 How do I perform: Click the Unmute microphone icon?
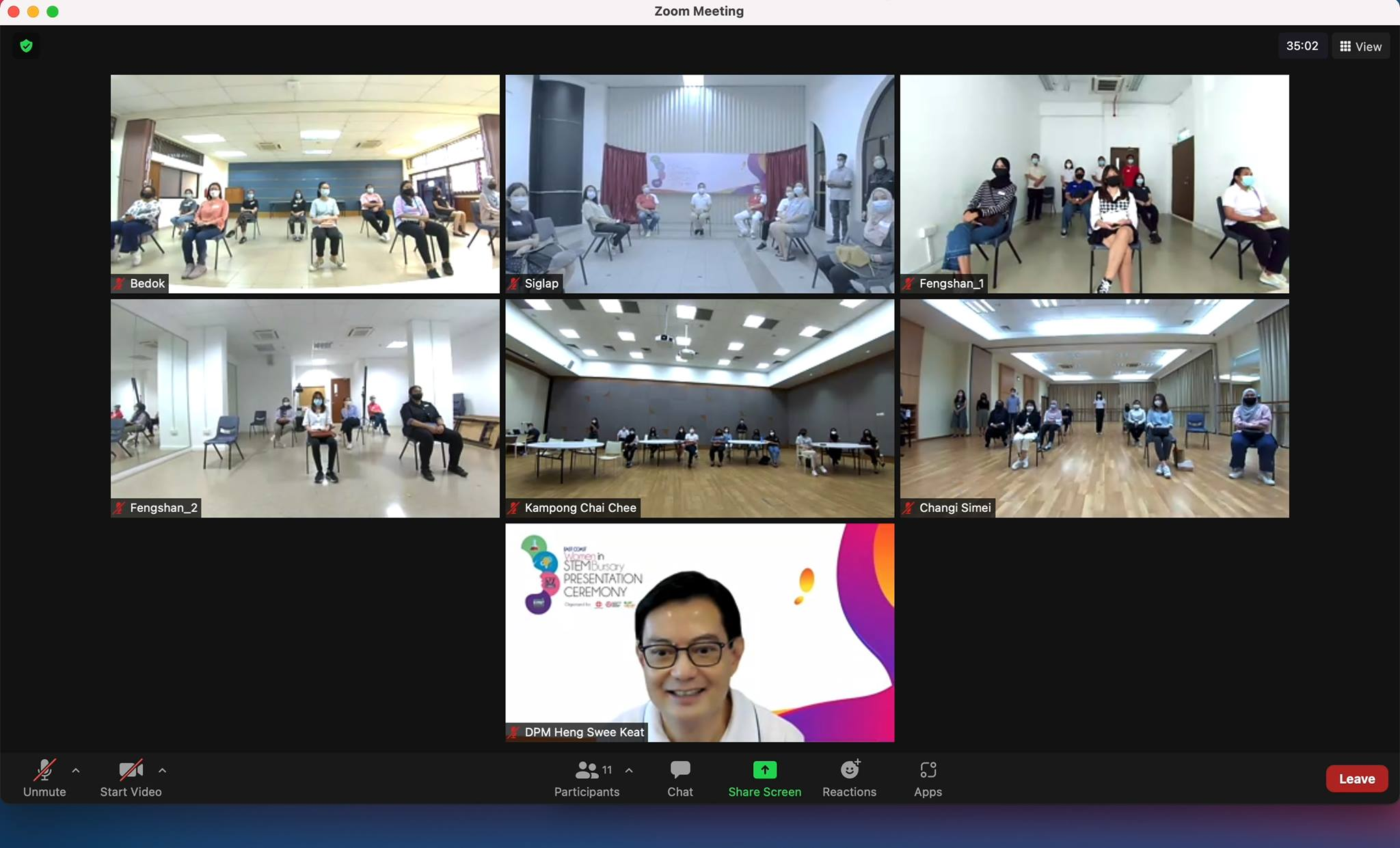tap(44, 770)
